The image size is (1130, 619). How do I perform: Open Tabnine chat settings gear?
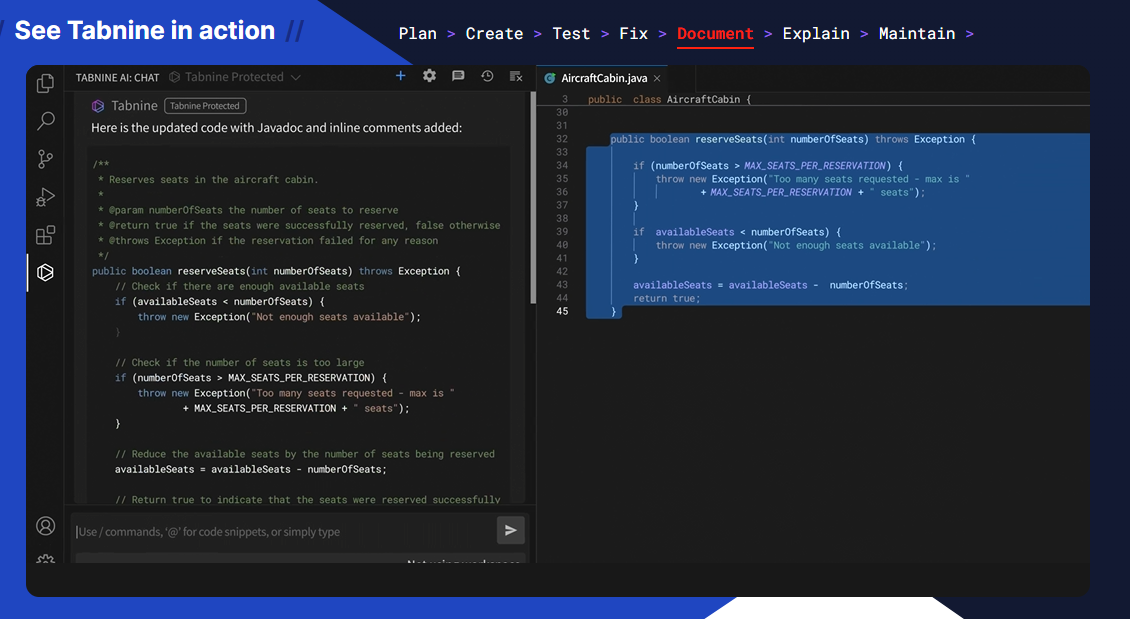click(430, 76)
